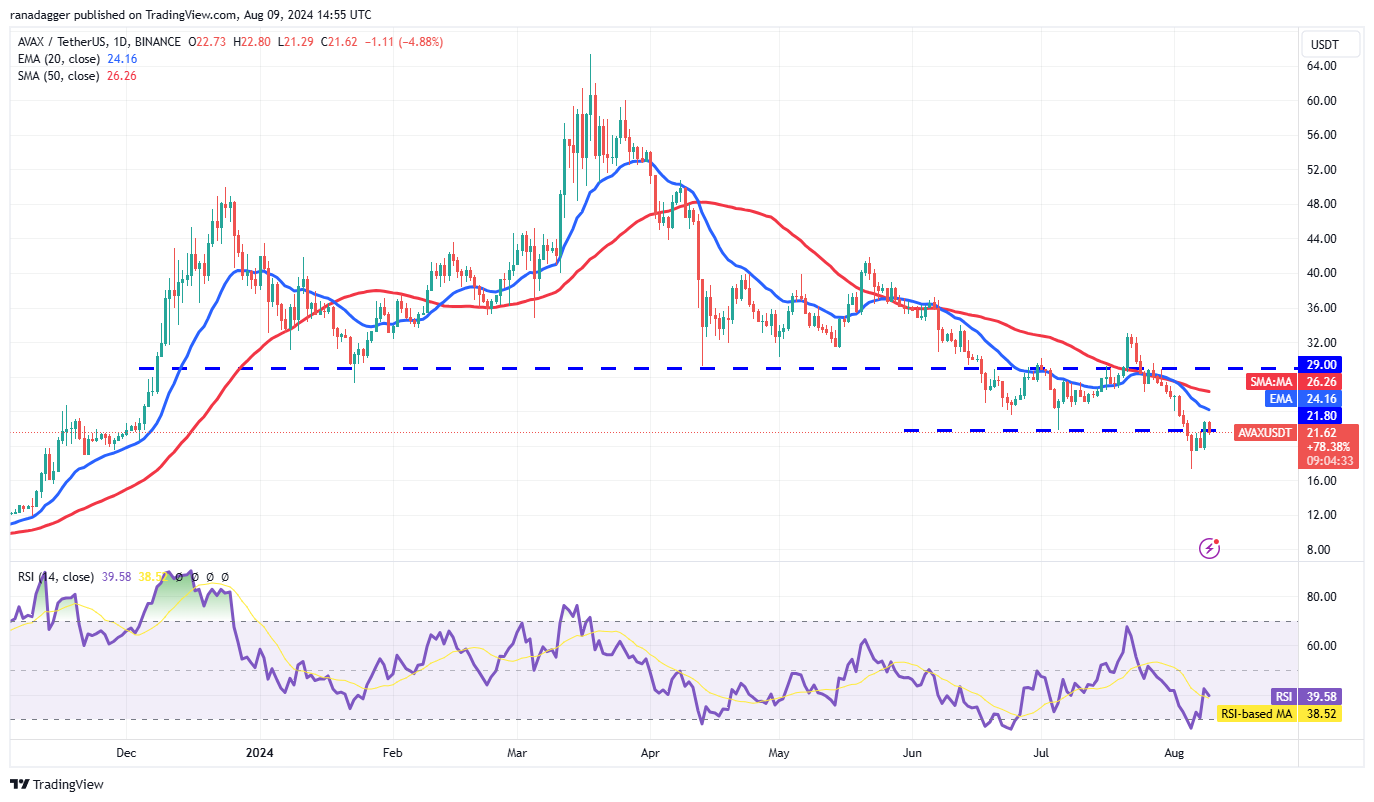Click the yellow RSI-based MA 38.52 tag

1280,713
